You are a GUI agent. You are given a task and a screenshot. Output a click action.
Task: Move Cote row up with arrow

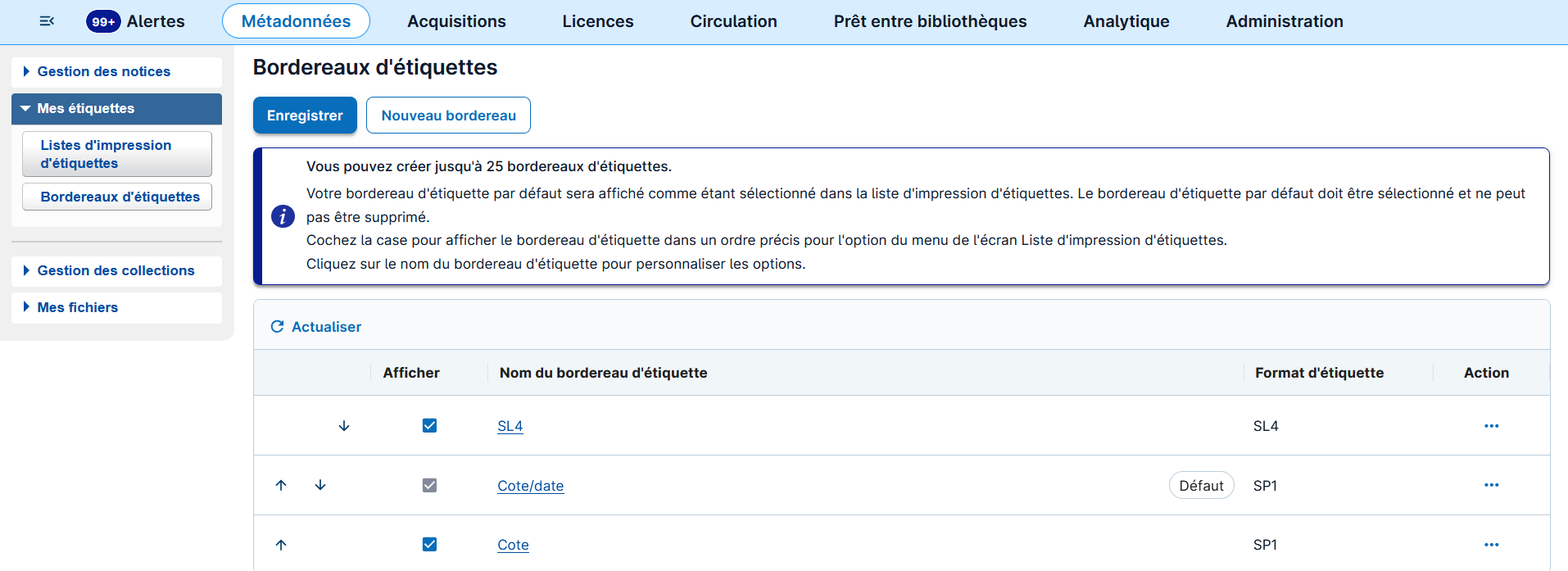pyautogui.click(x=281, y=545)
